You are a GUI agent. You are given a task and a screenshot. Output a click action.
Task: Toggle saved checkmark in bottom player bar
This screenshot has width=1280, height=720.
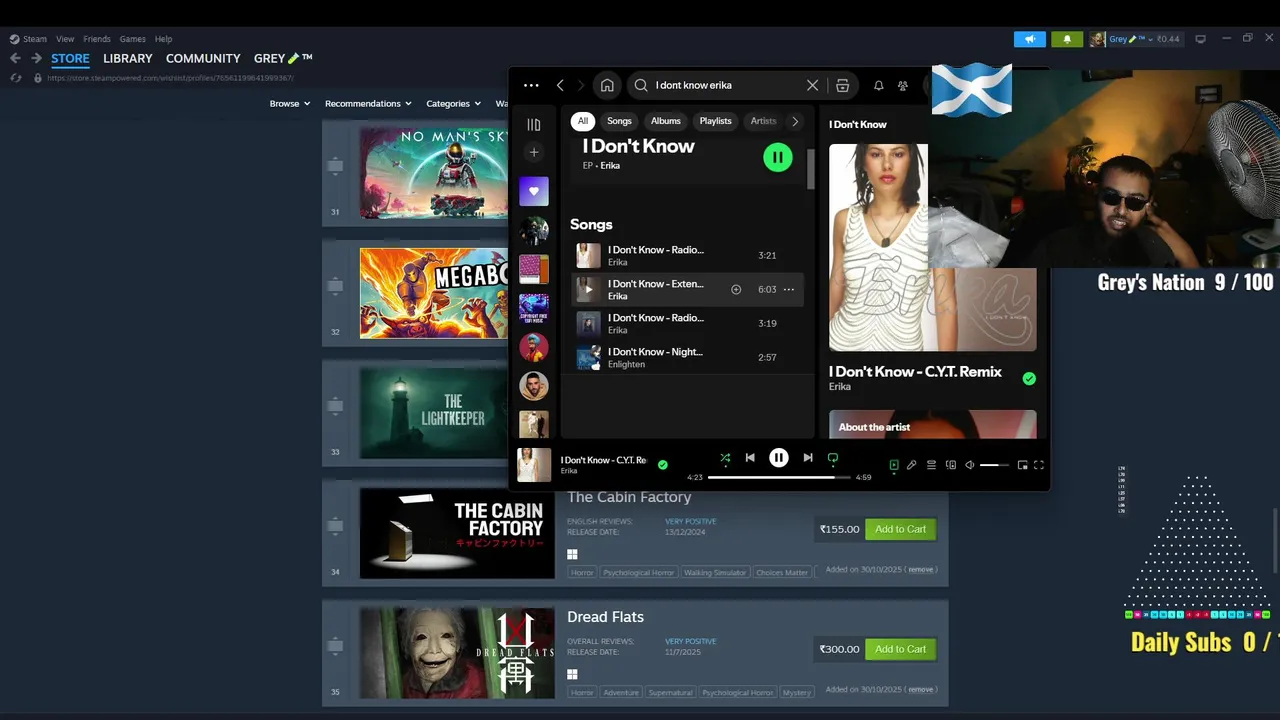pos(662,465)
